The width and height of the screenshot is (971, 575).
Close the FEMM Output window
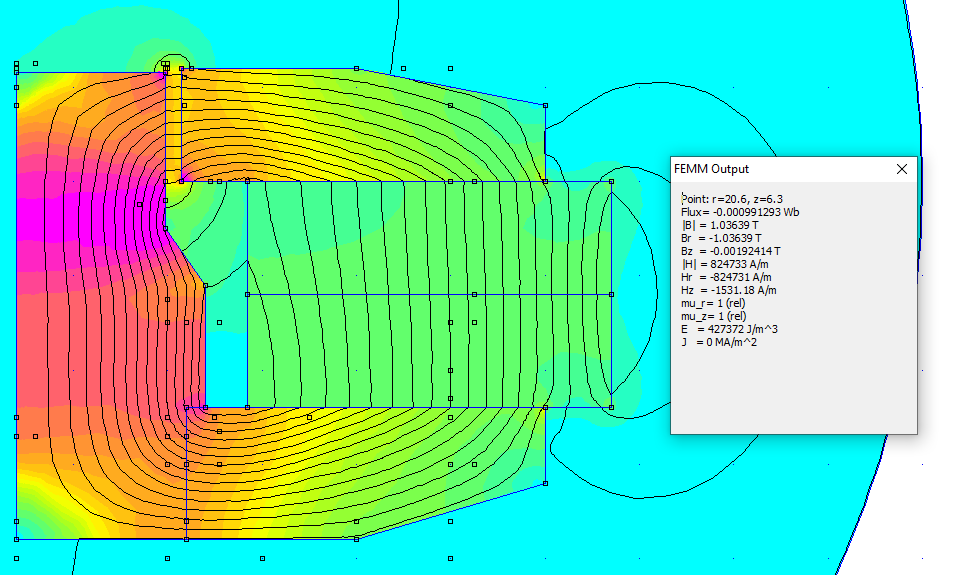902,169
